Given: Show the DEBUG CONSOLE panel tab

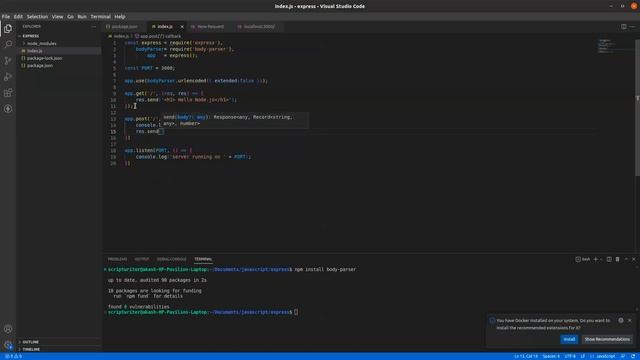Looking at the screenshot, I should click(x=171, y=259).
